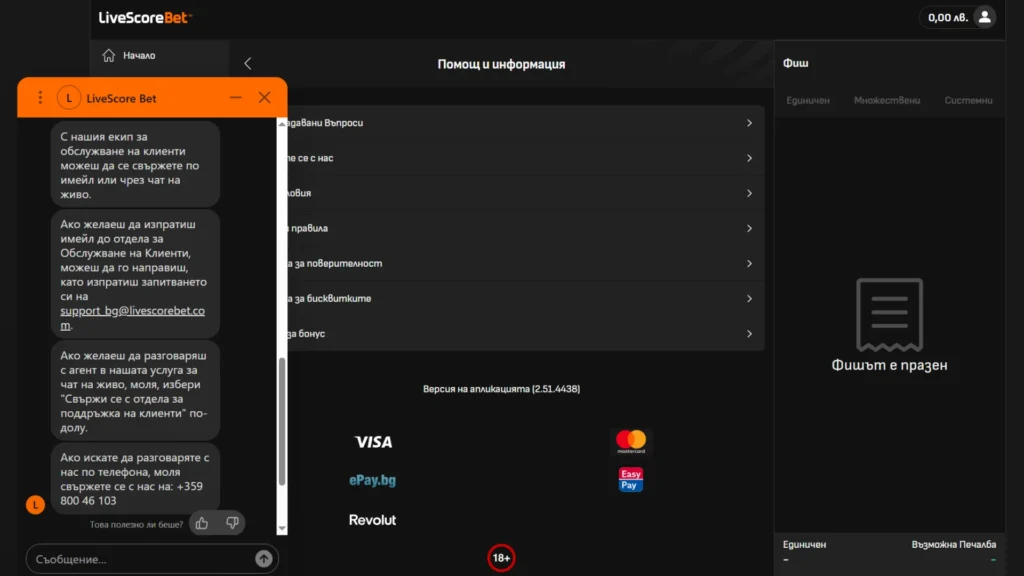Expand the правила row chevron
The height and width of the screenshot is (576, 1024).
[749, 229]
